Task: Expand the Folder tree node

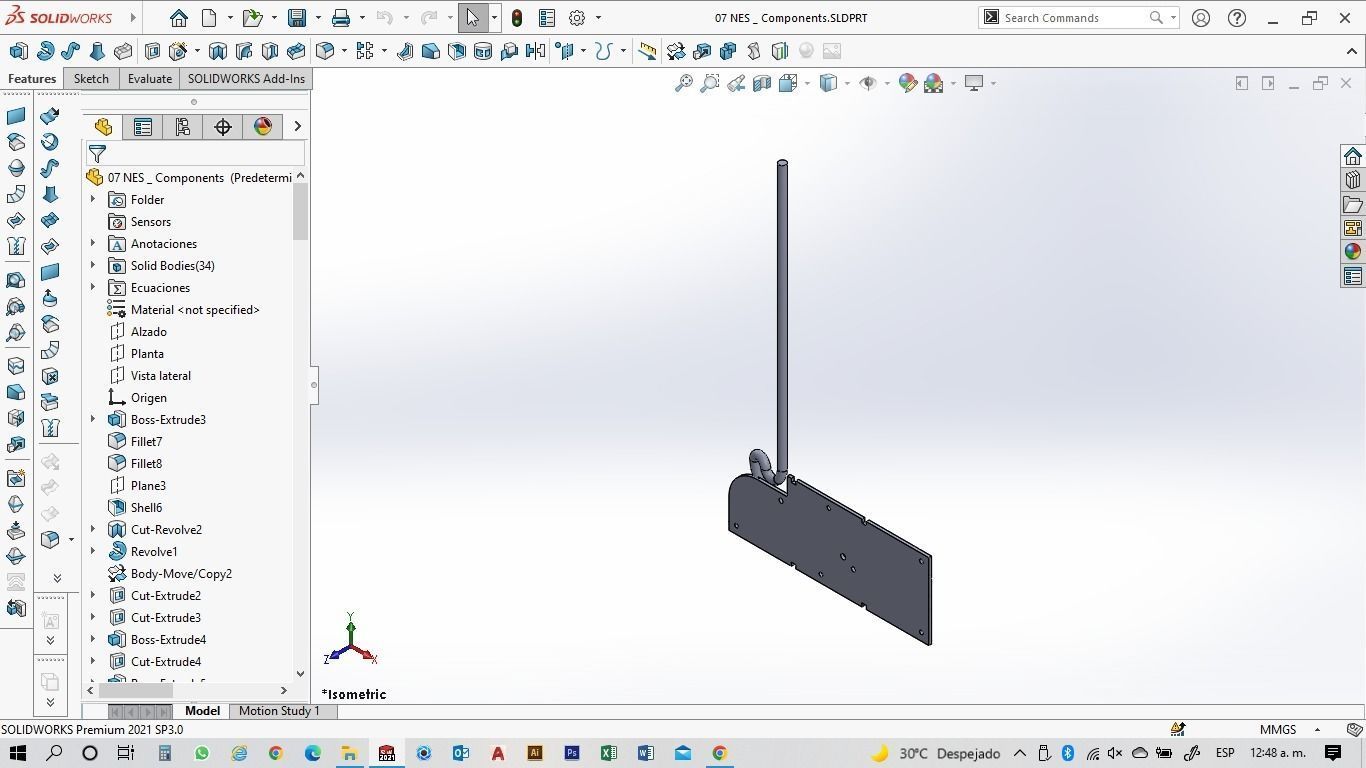Action: (93, 200)
